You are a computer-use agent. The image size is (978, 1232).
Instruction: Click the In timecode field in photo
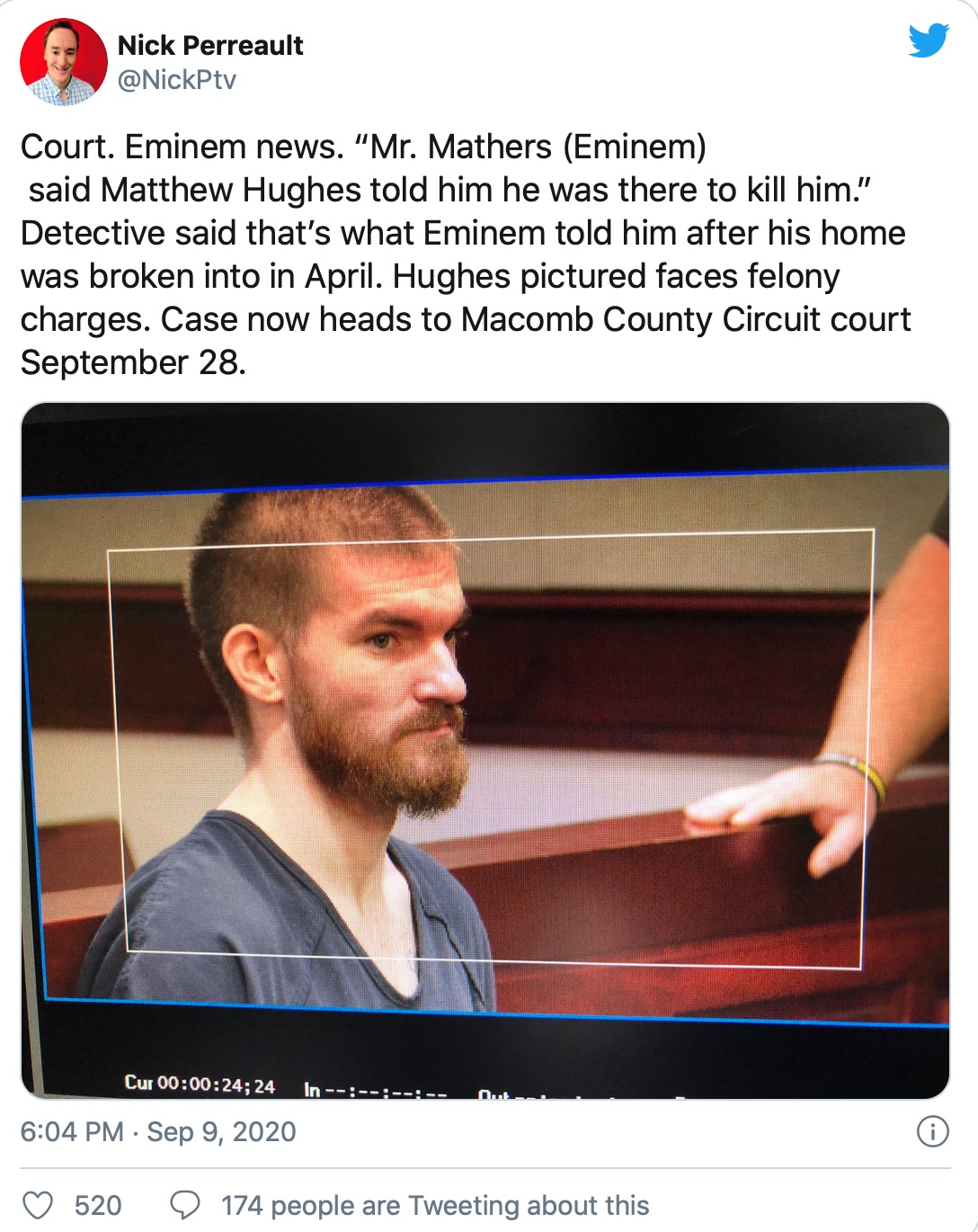pos(375,1091)
